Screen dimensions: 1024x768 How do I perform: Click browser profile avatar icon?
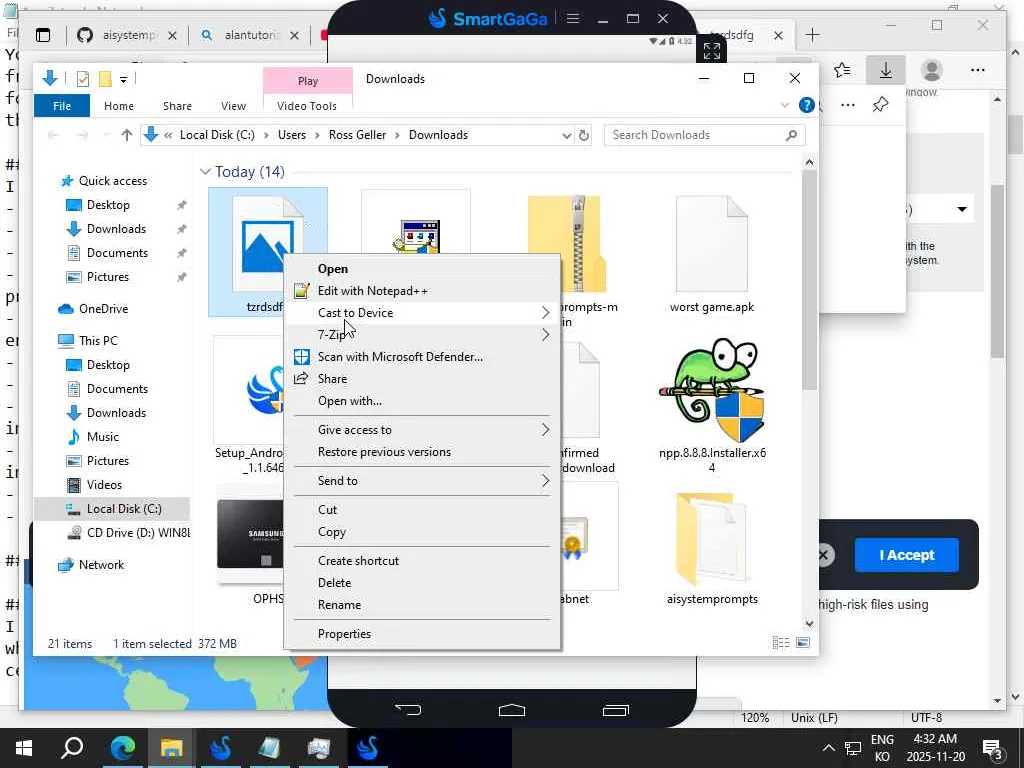[932, 70]
